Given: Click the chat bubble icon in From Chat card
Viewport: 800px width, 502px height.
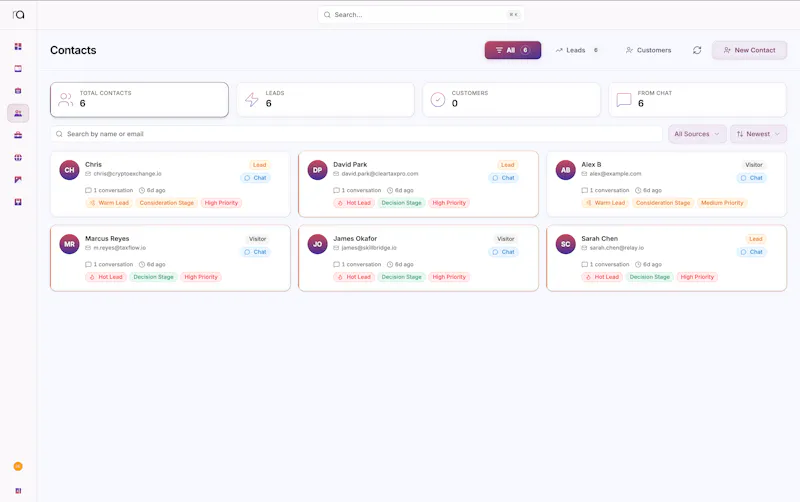Looking at the screenshot, I should pos(624,99).
